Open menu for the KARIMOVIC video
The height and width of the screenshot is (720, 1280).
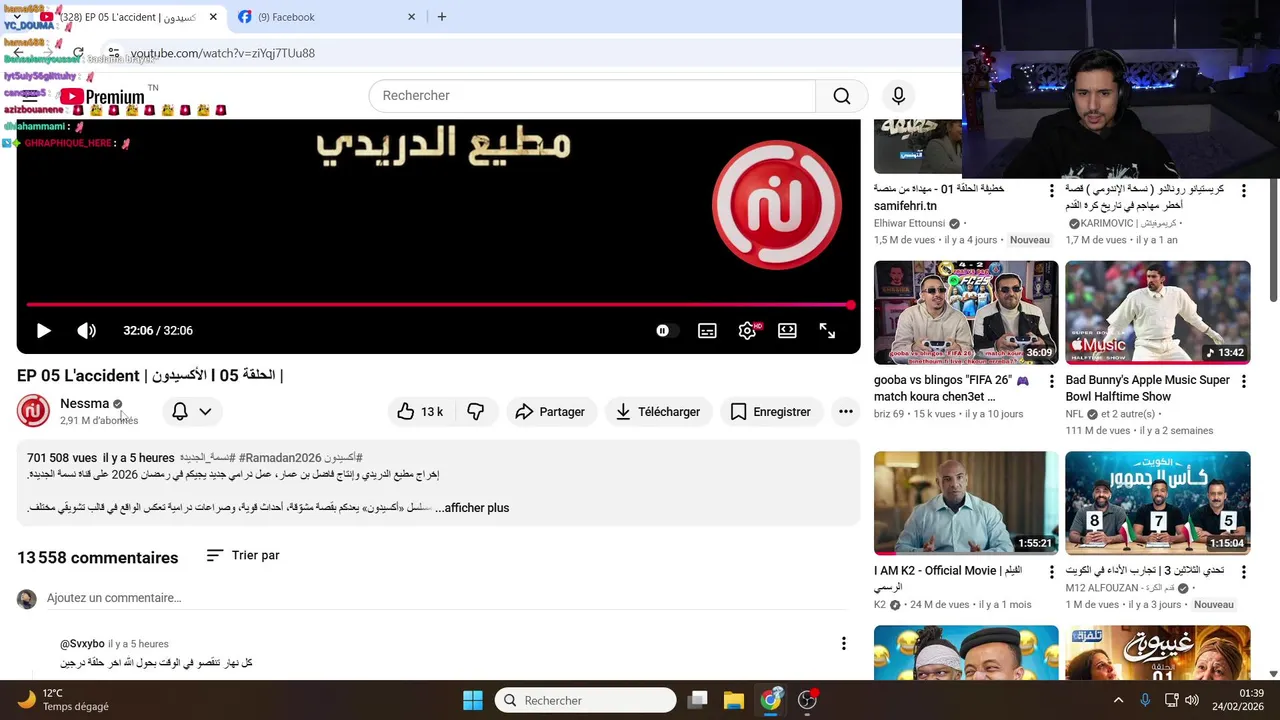click(1244, 190)
